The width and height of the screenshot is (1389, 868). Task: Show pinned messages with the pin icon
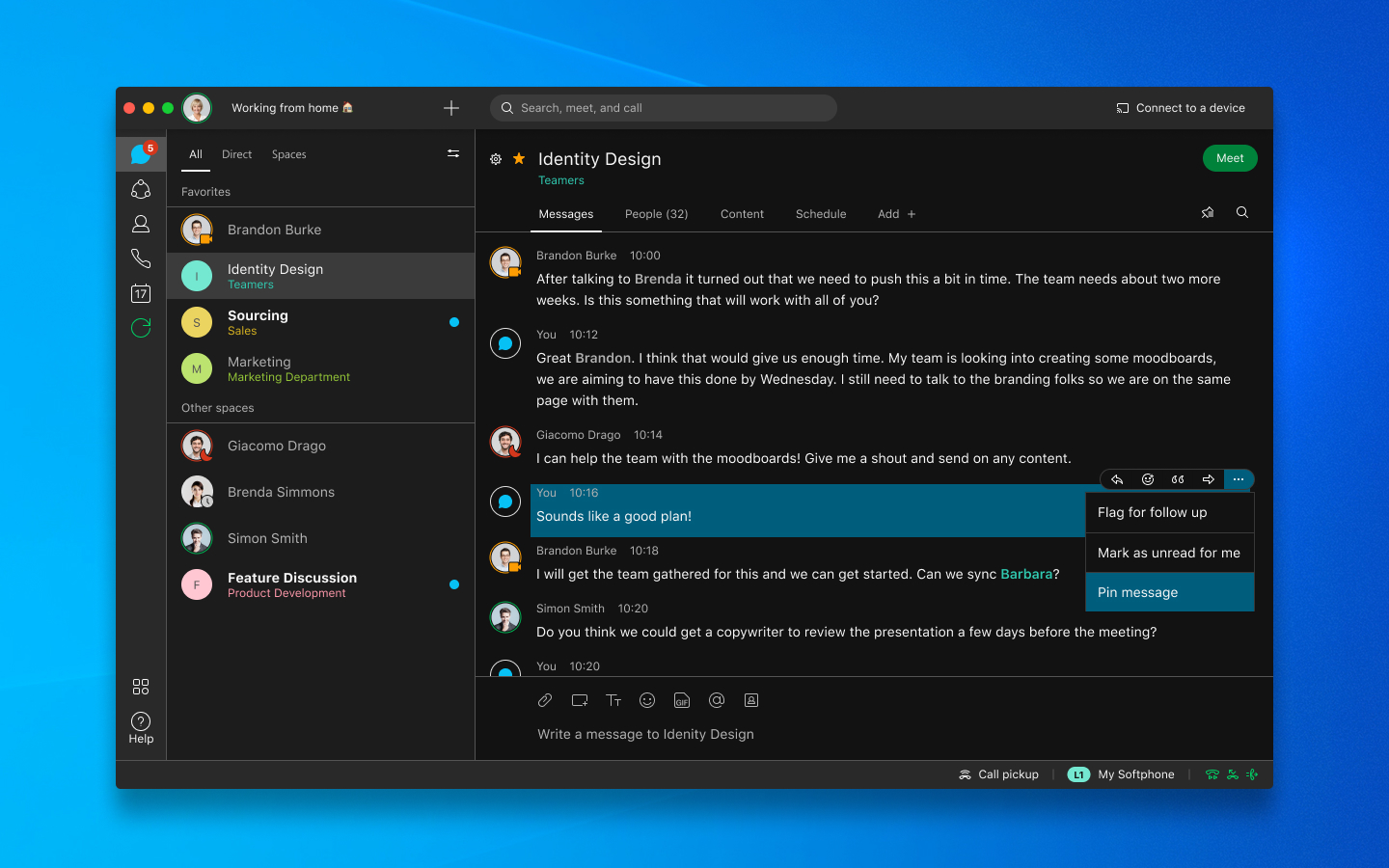(x=1208, y=213)
